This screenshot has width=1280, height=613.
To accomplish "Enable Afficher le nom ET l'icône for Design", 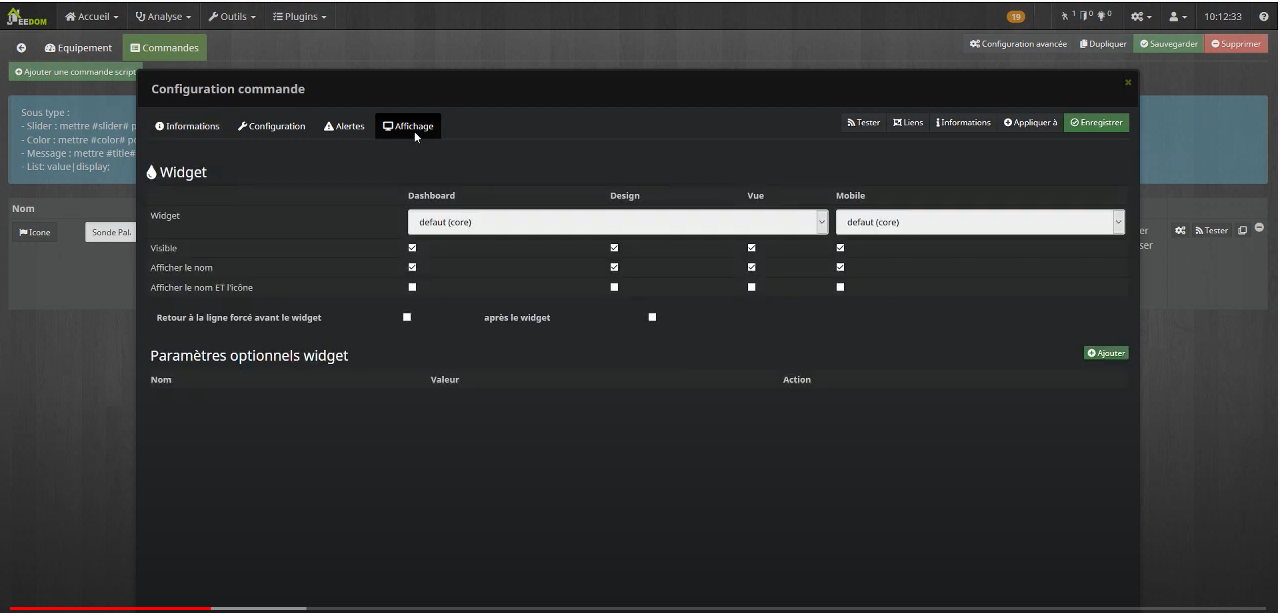I will (614, 287).
